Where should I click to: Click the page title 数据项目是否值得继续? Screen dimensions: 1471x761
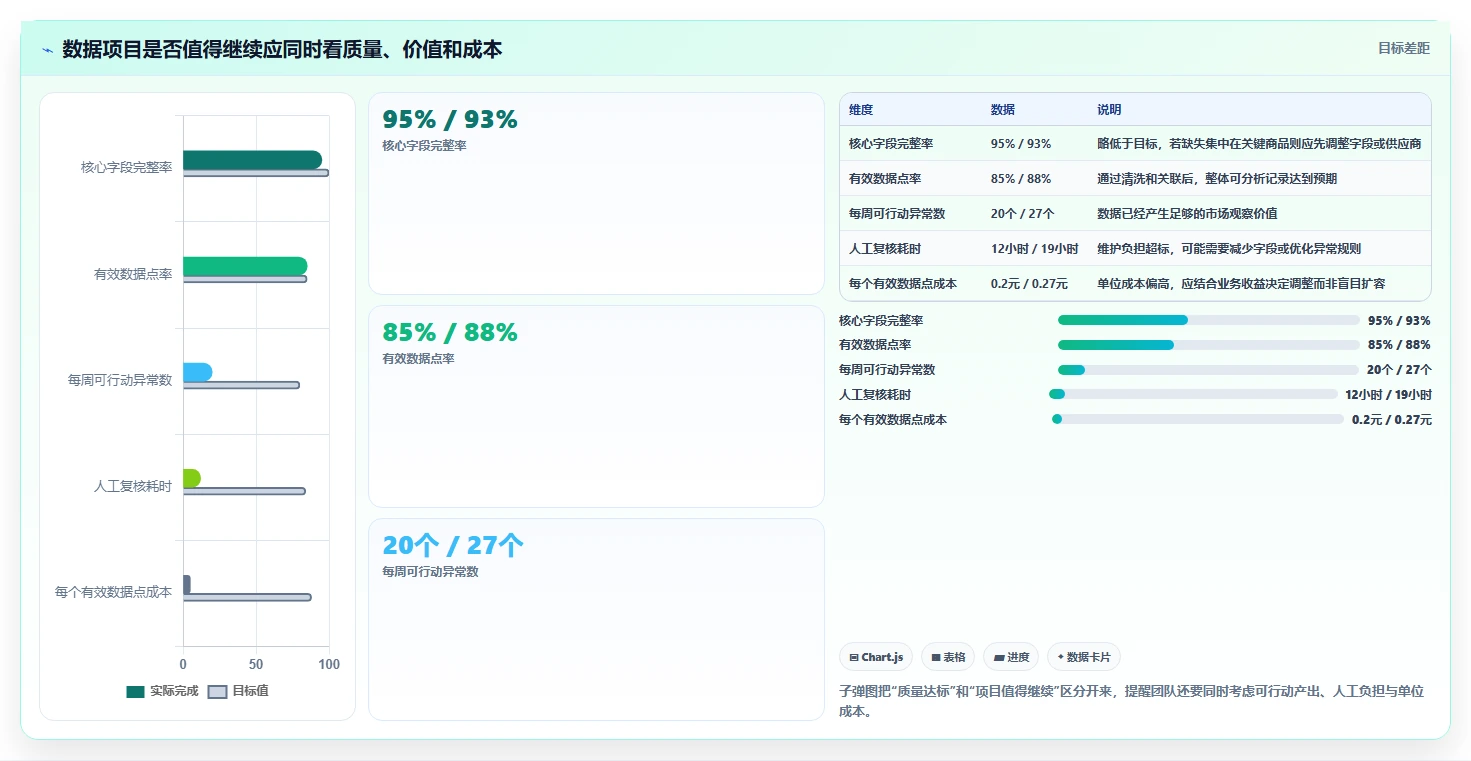pyautogui.click(x=282, y=49)
